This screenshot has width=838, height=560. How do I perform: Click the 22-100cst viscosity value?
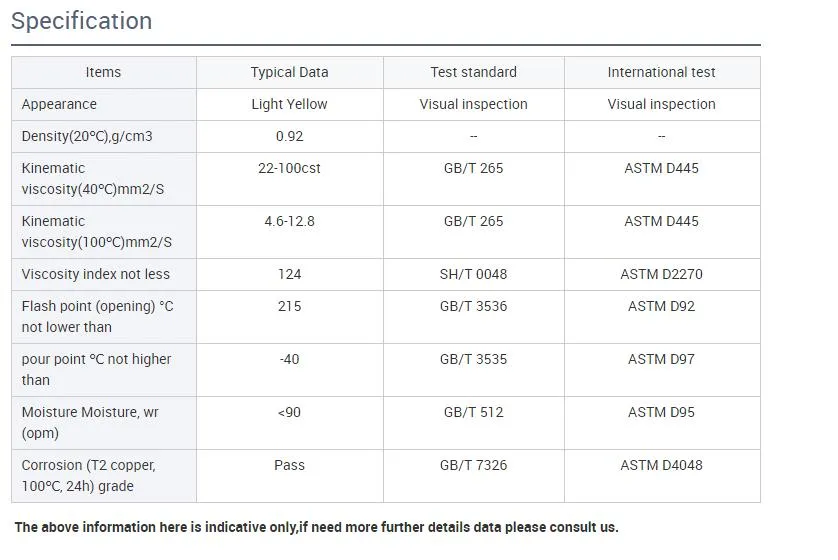[x=289, y=168]
